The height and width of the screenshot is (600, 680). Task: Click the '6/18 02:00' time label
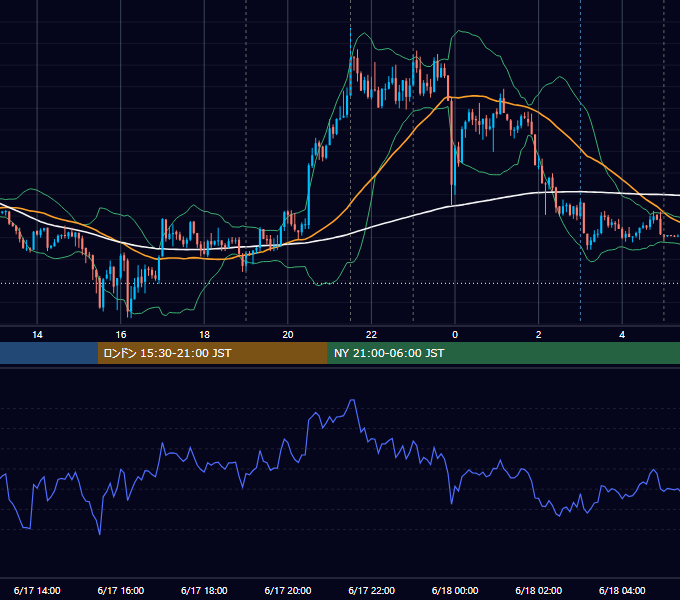click(x=539, y=590)
